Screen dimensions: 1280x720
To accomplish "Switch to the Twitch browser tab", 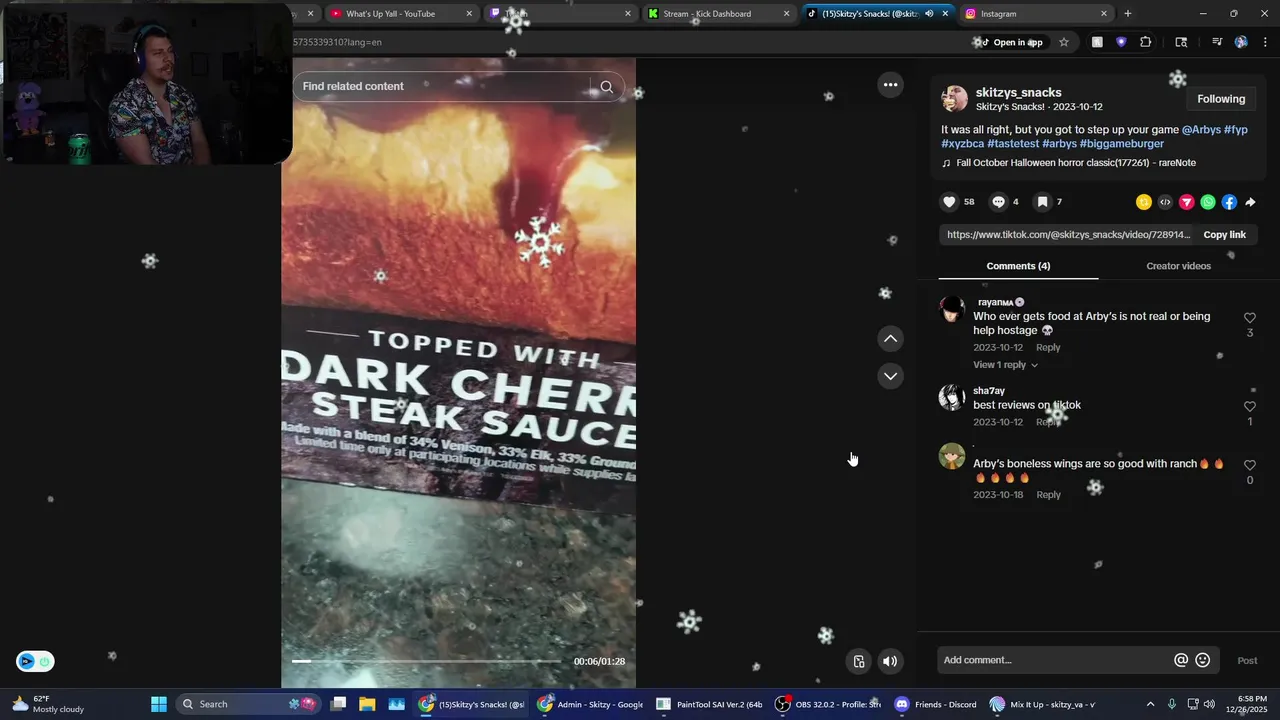I will [x=558, y=14].
